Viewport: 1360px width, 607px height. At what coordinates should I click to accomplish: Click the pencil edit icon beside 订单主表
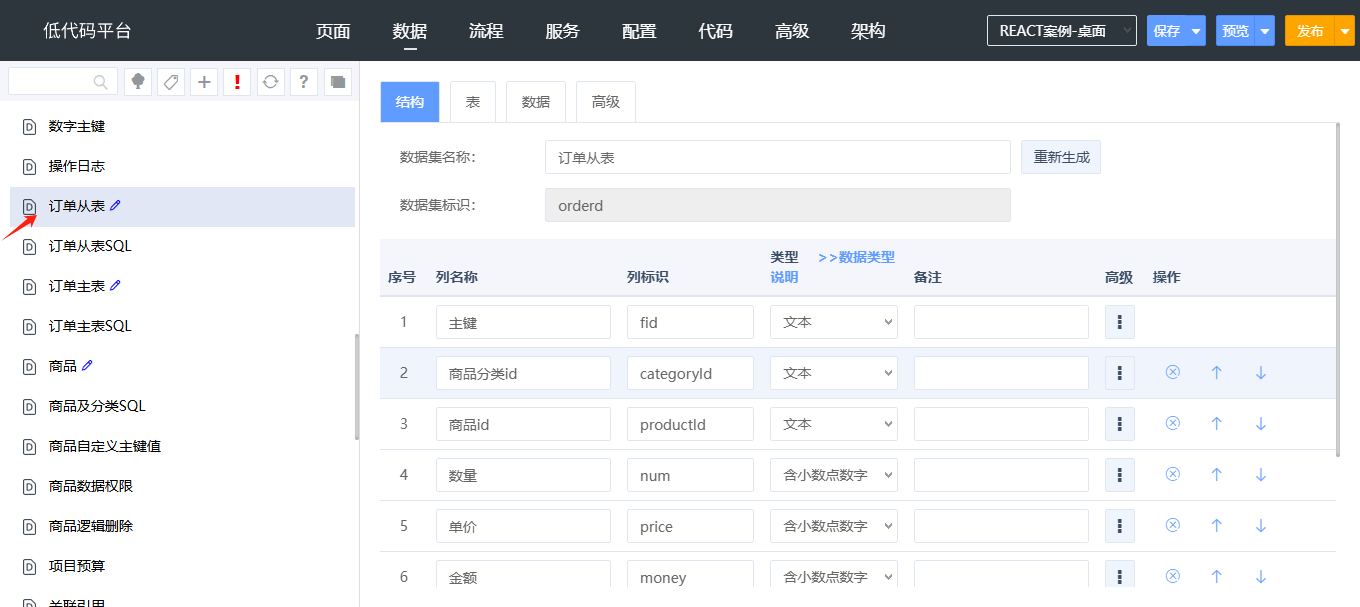pos(115,285)
